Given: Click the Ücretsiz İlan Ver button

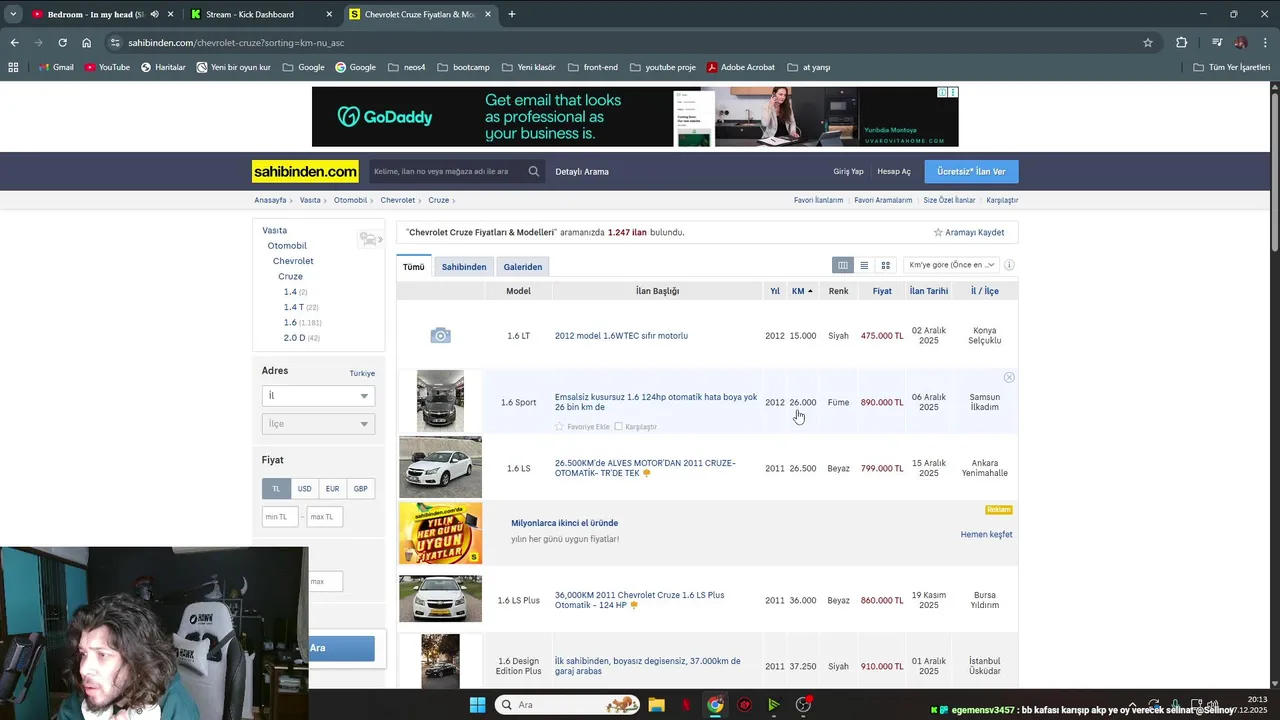Looking at the screenshot, I should (971, 172).
